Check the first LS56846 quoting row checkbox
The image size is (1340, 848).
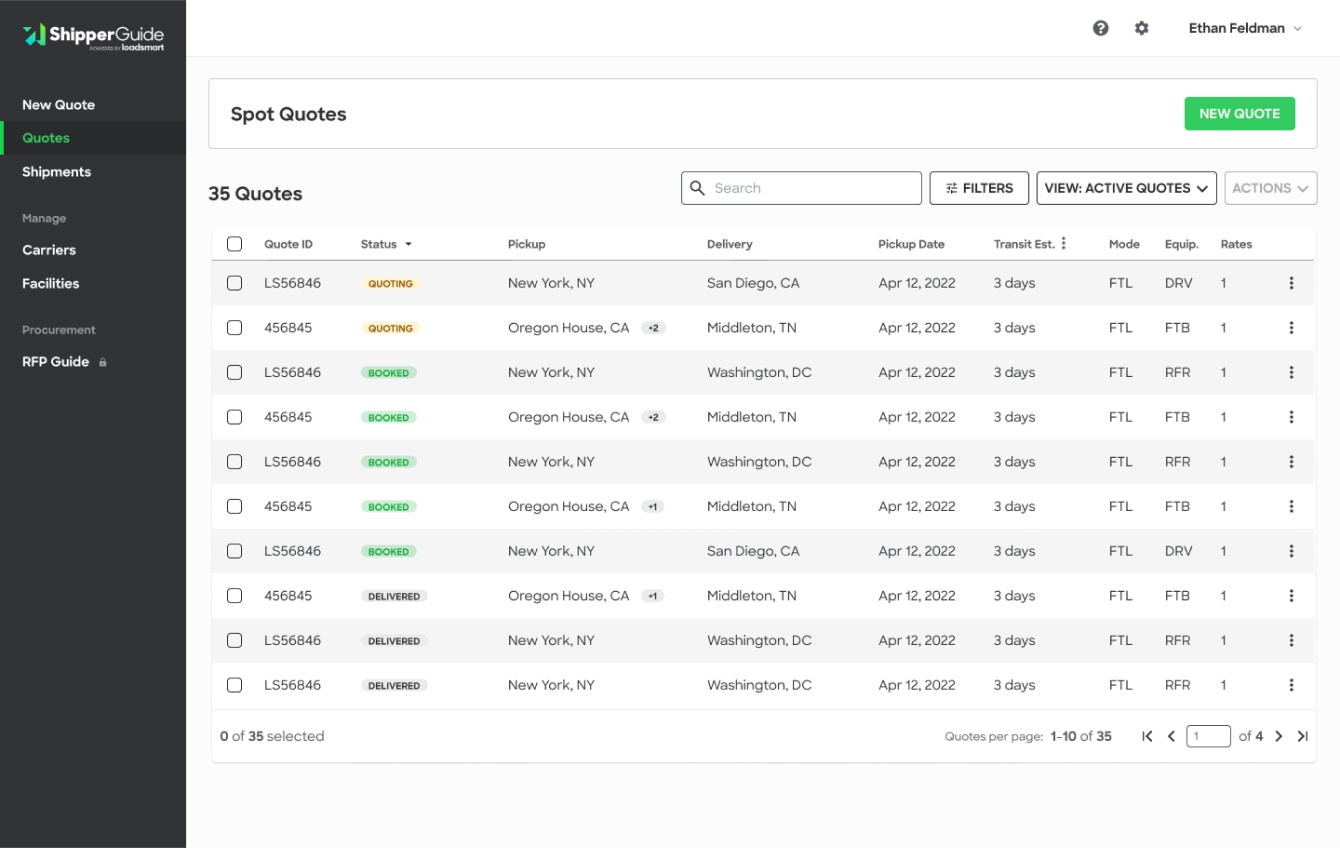tap(234, 283)
